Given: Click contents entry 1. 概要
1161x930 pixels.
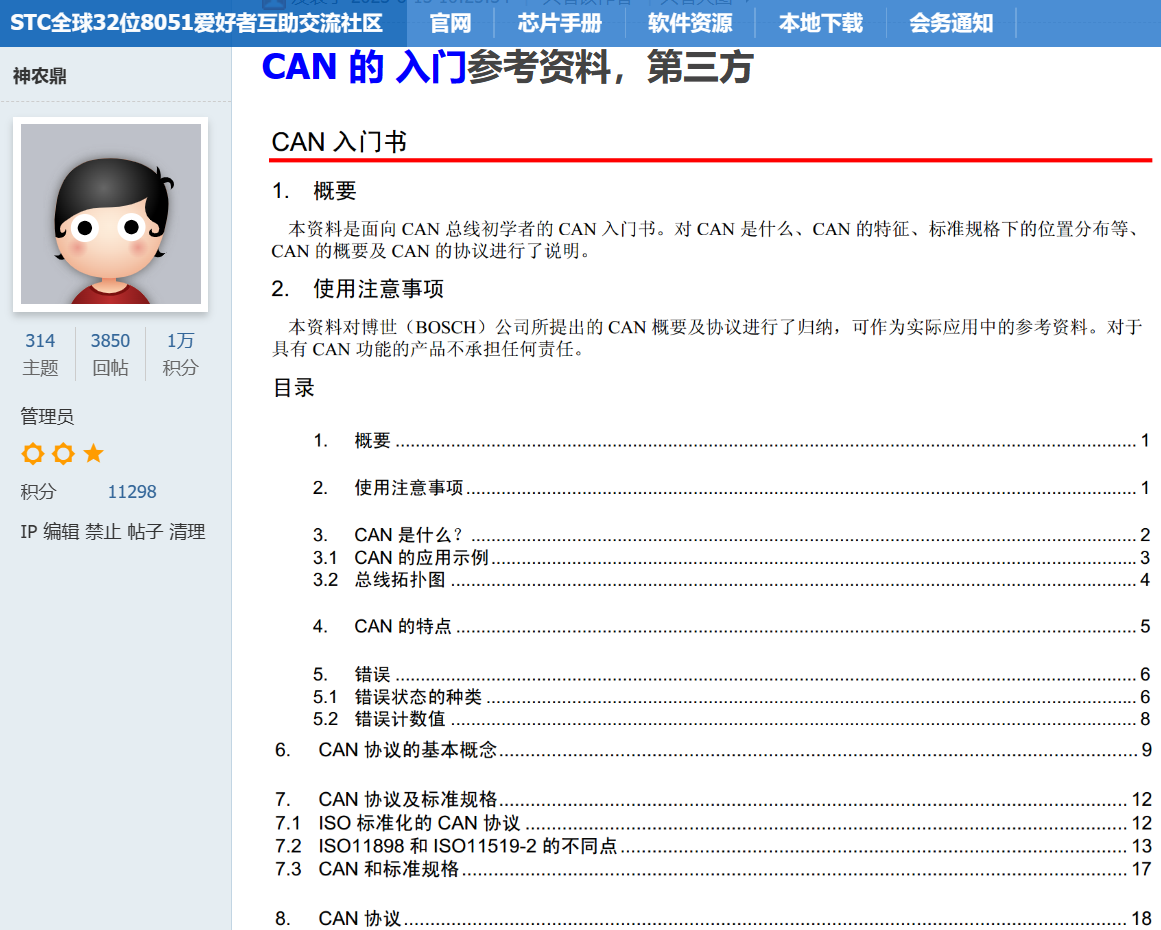Looking at the screenshot, I should point(731,441).
